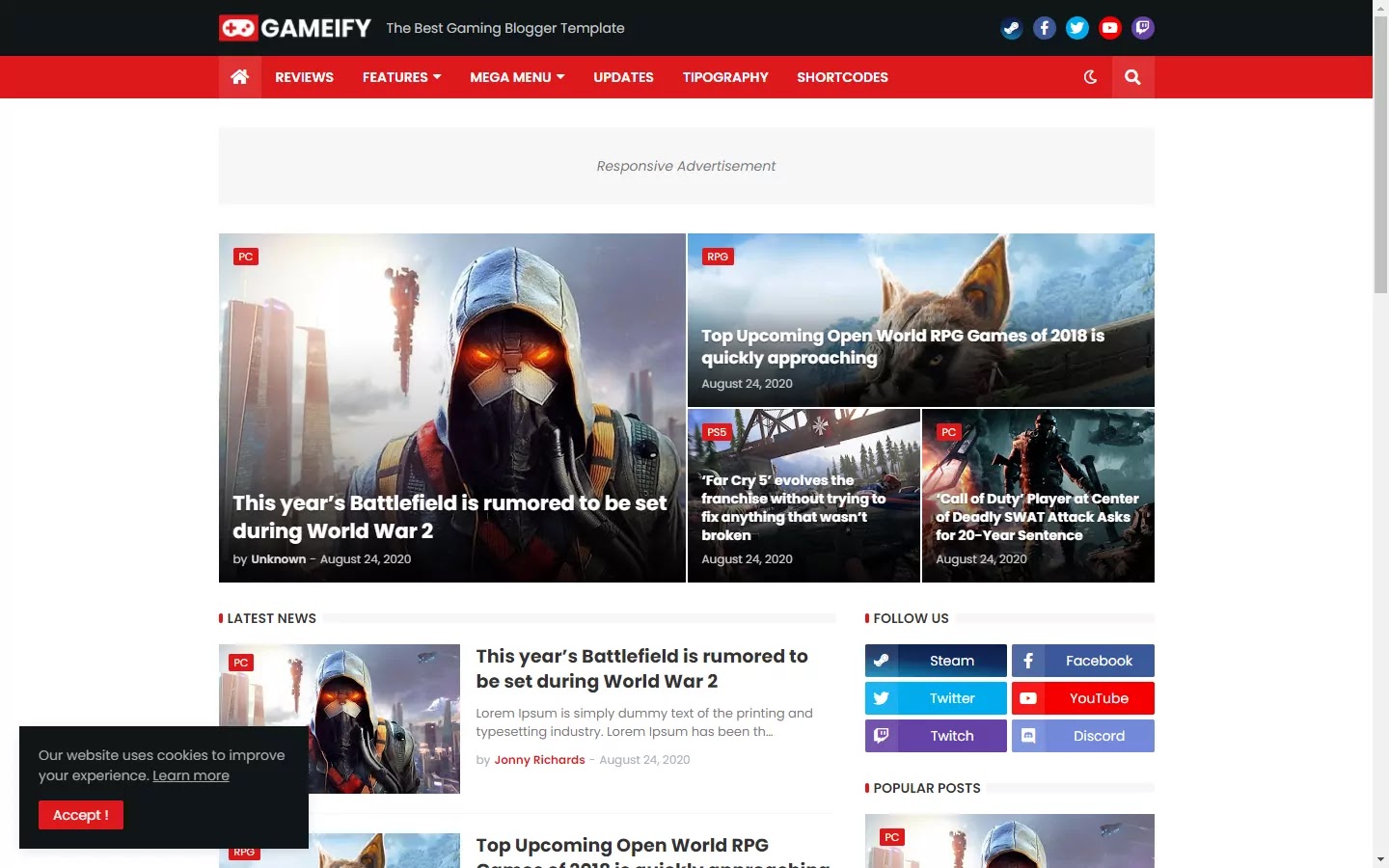
Task: Open the Popular Posts thumbnail image
Action: click(x=1010, y=841)
